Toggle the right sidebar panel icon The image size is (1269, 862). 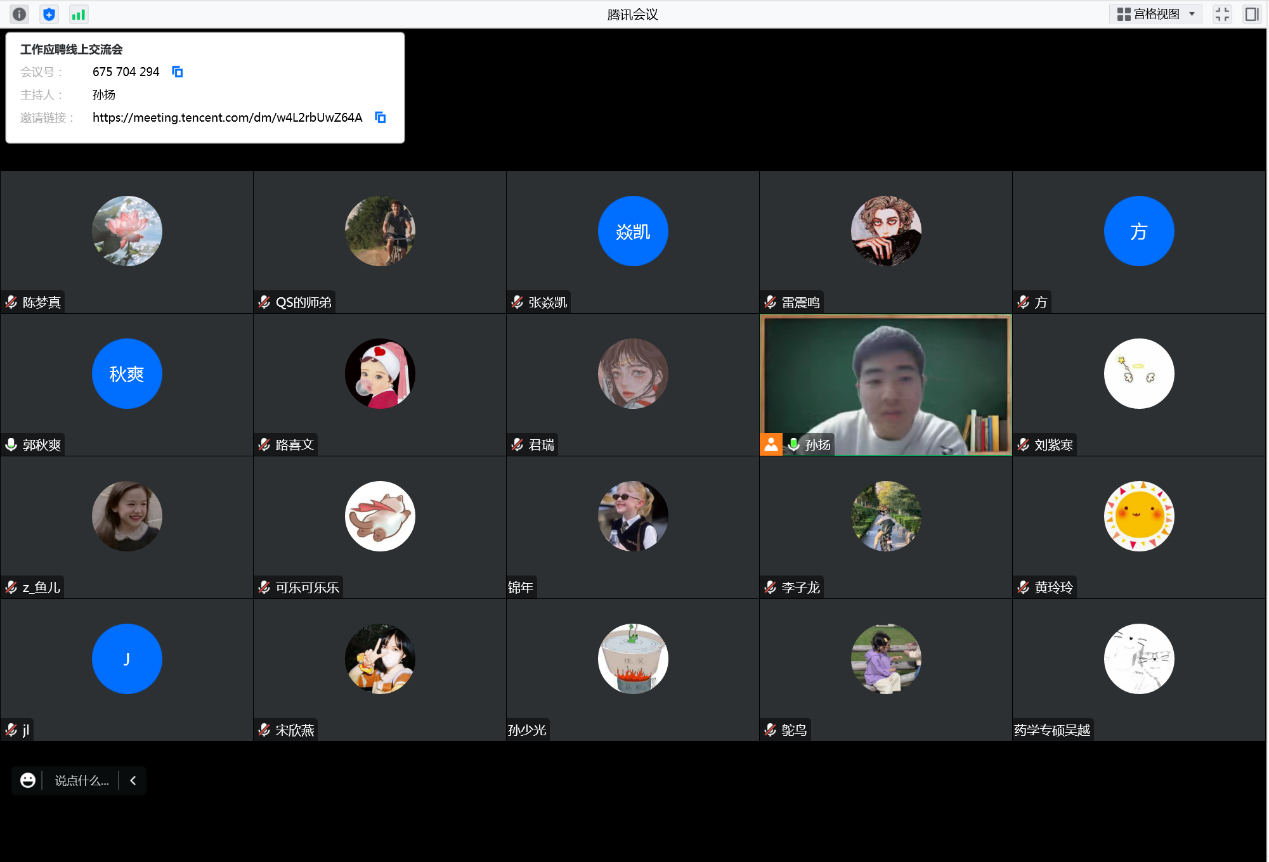coord(1251,14)
